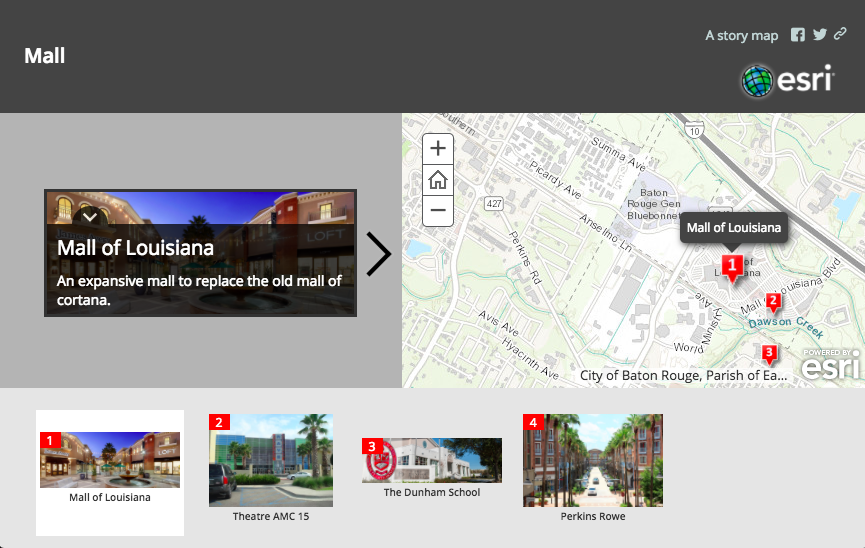
Task: Select The Dunham School thumbnail
Action: tap(432, 460)
